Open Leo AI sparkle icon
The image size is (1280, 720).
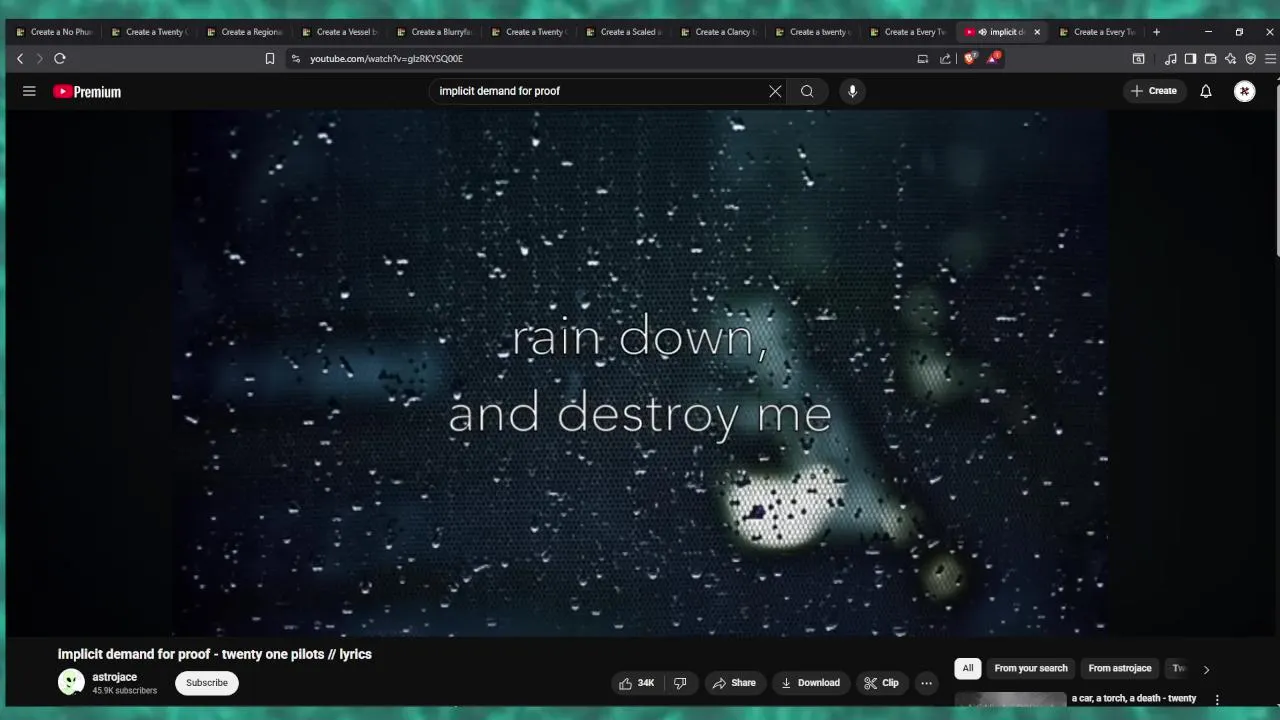click(1230, 59)
